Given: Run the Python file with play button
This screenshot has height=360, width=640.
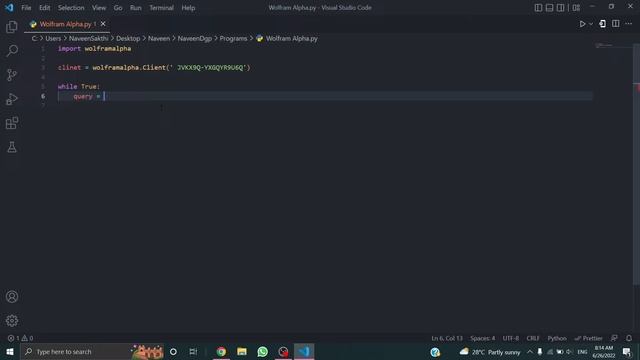Looking at the screenshot, I should coord(582,24).
